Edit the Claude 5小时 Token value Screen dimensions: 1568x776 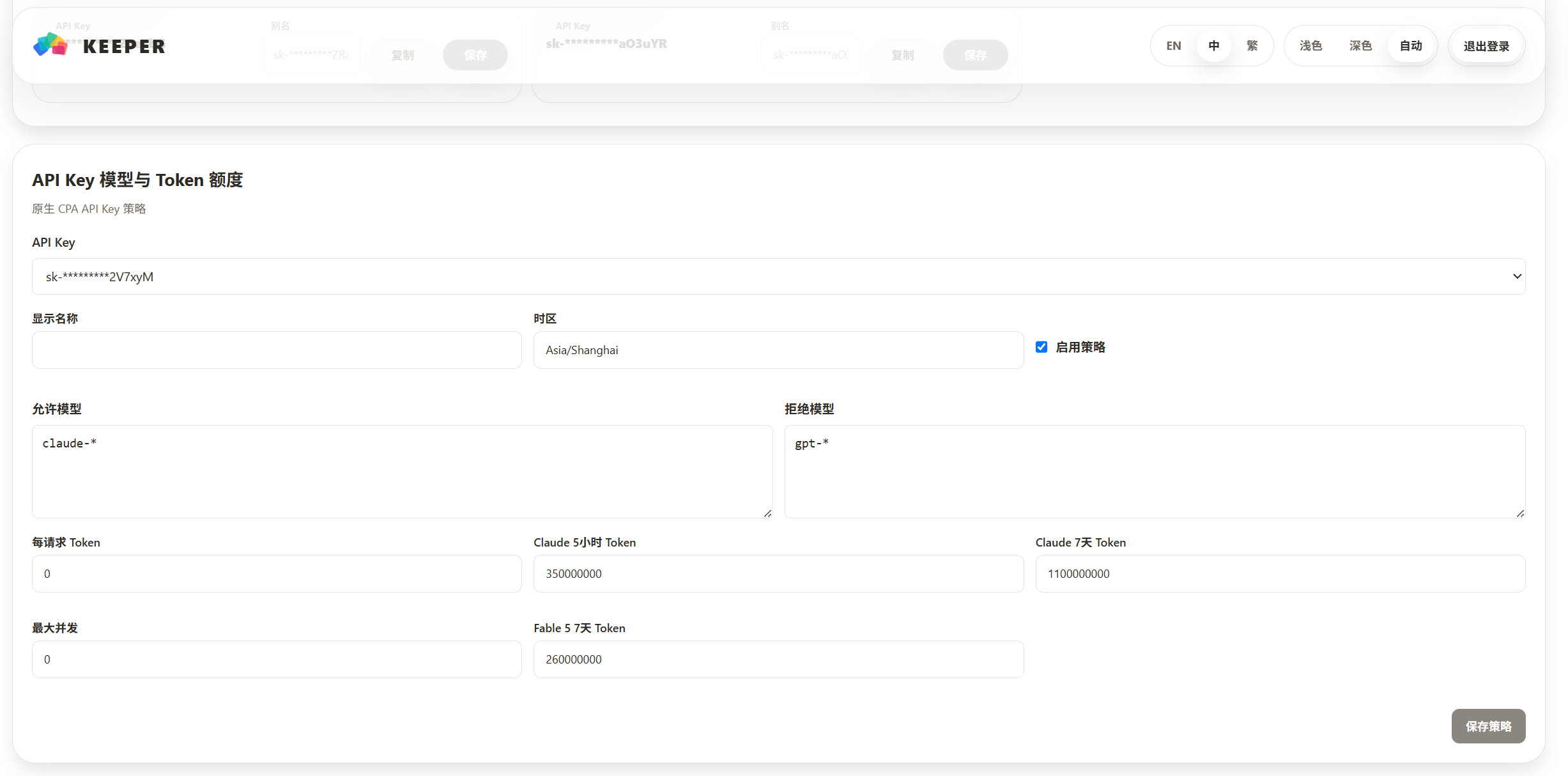coord(778,573)
